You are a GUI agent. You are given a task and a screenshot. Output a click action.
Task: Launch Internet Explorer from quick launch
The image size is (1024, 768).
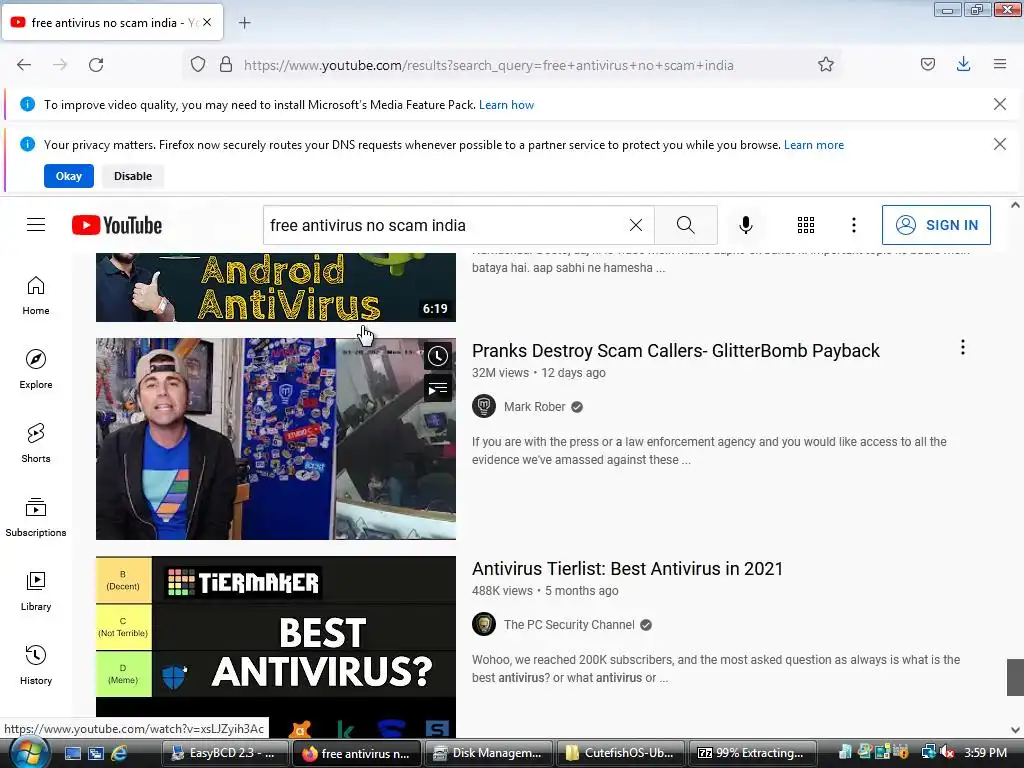120,753
